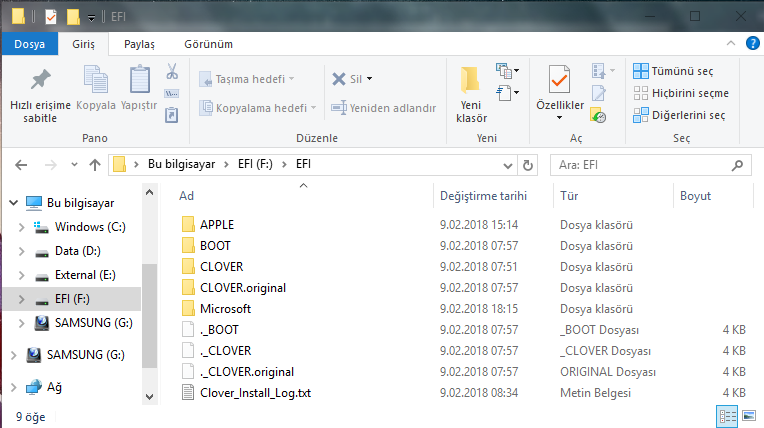Open the help question mark icon

point(753,43)
